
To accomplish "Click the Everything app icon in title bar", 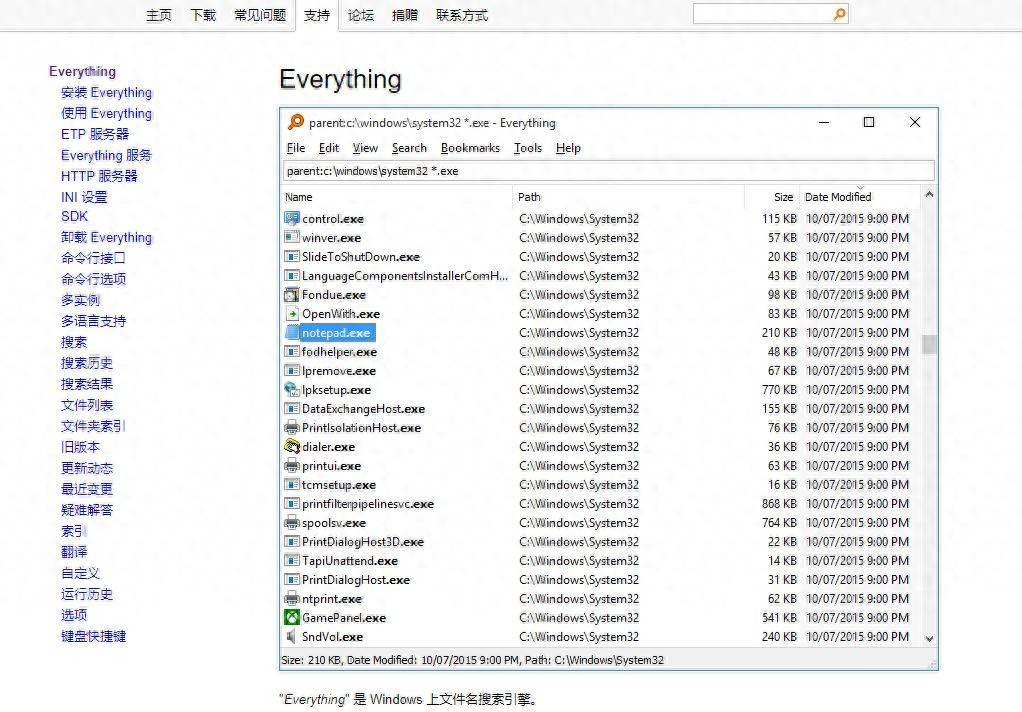I will click(295, 123).
